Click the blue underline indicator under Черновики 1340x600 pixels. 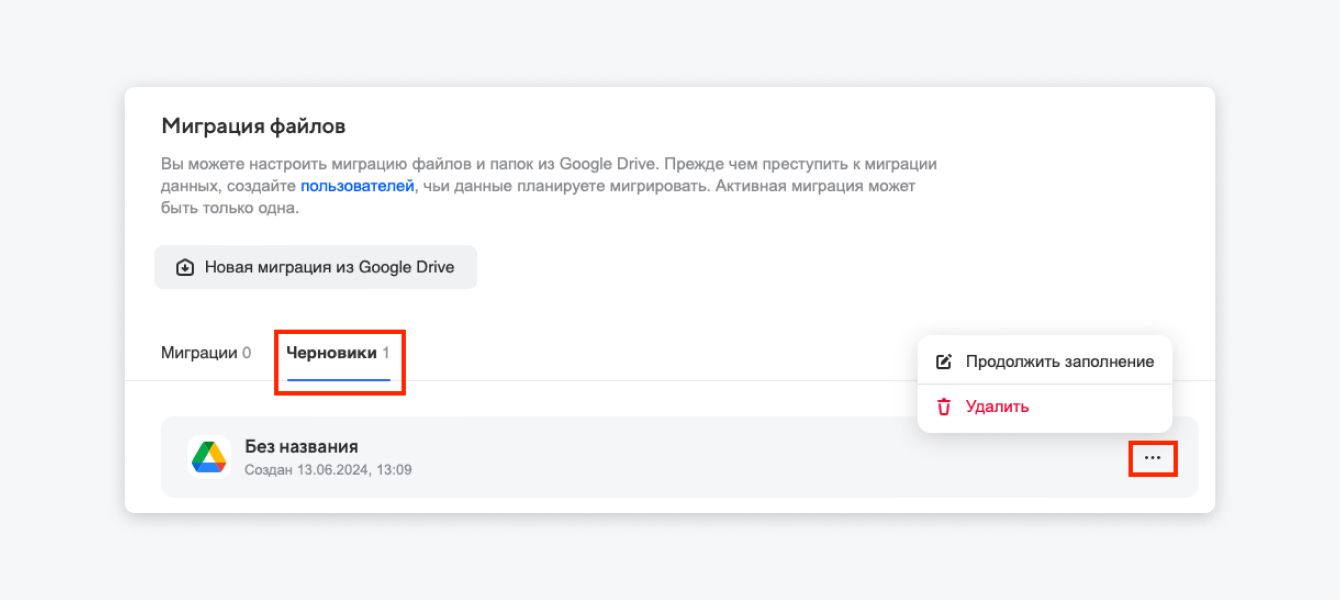pyautogui.click(x=340, y=380)
